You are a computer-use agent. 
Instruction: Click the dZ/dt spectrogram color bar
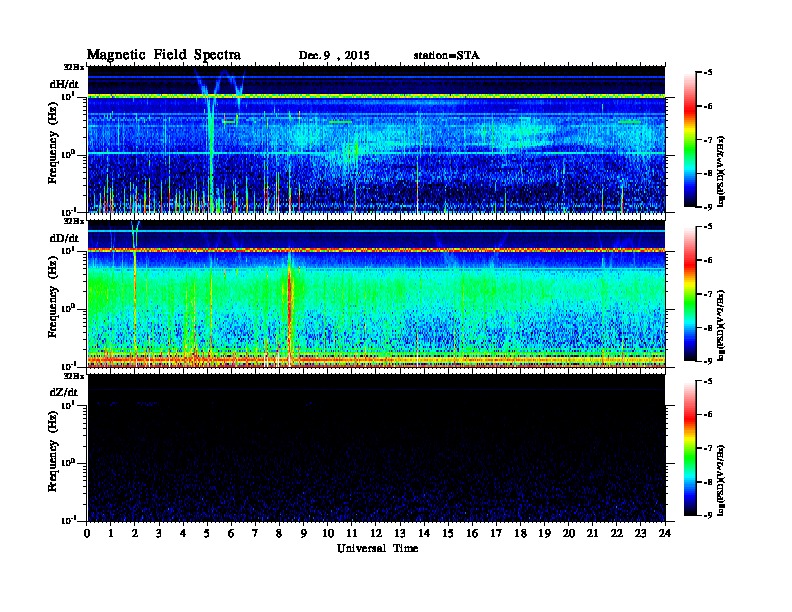690,448
